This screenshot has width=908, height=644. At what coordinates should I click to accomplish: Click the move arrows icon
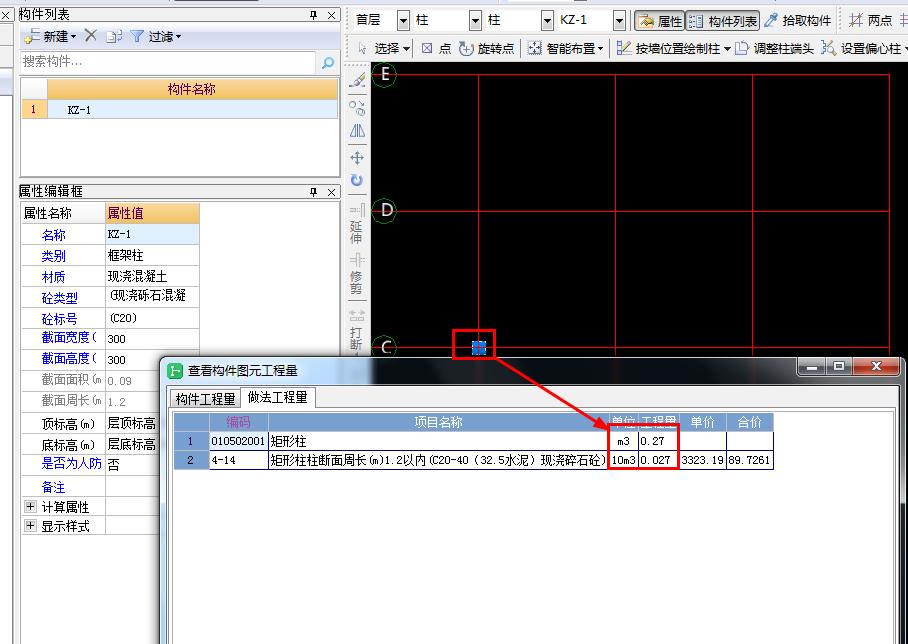[x=357, y=158]
